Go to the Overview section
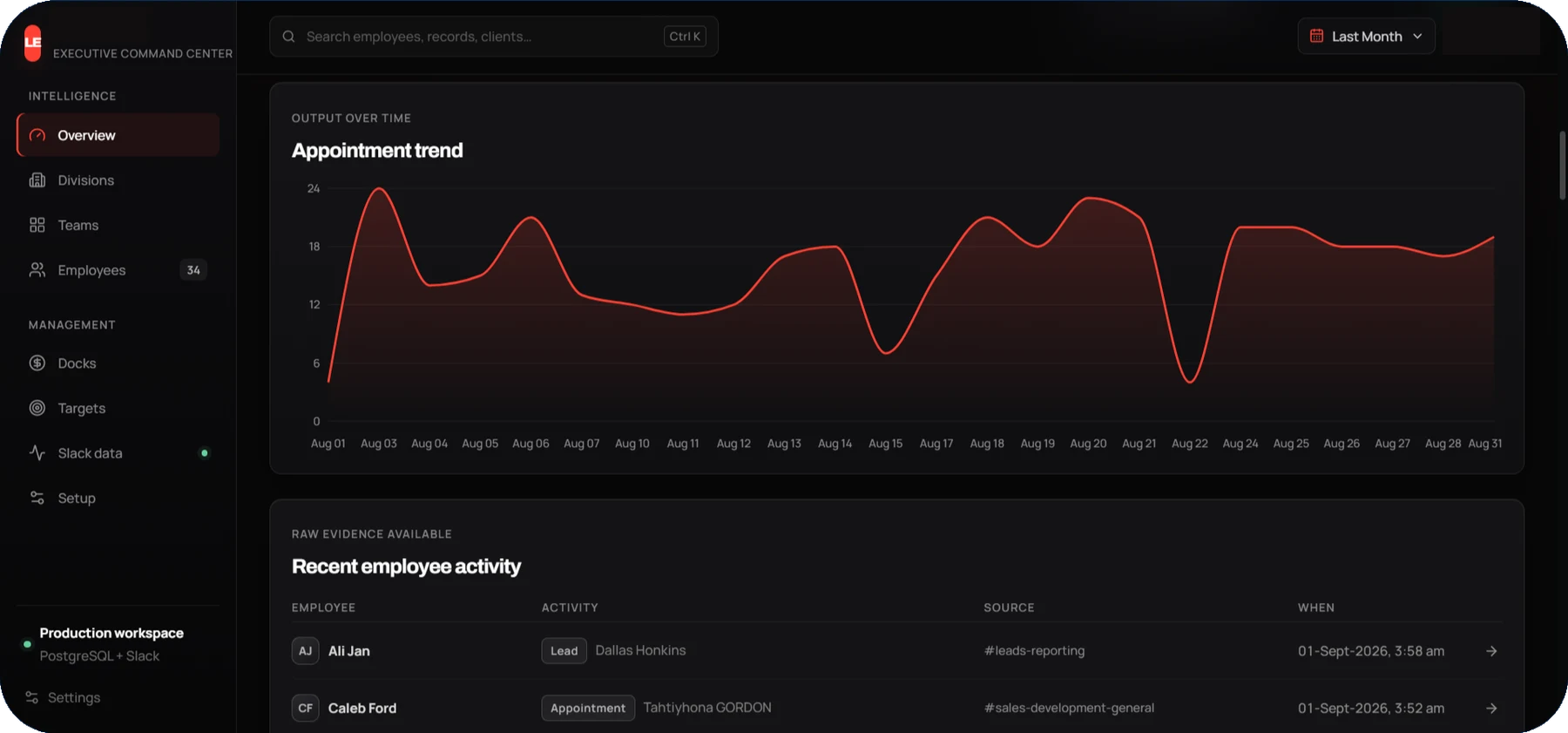The width and height of the screenshot is (1568, 733). [118, 135]
